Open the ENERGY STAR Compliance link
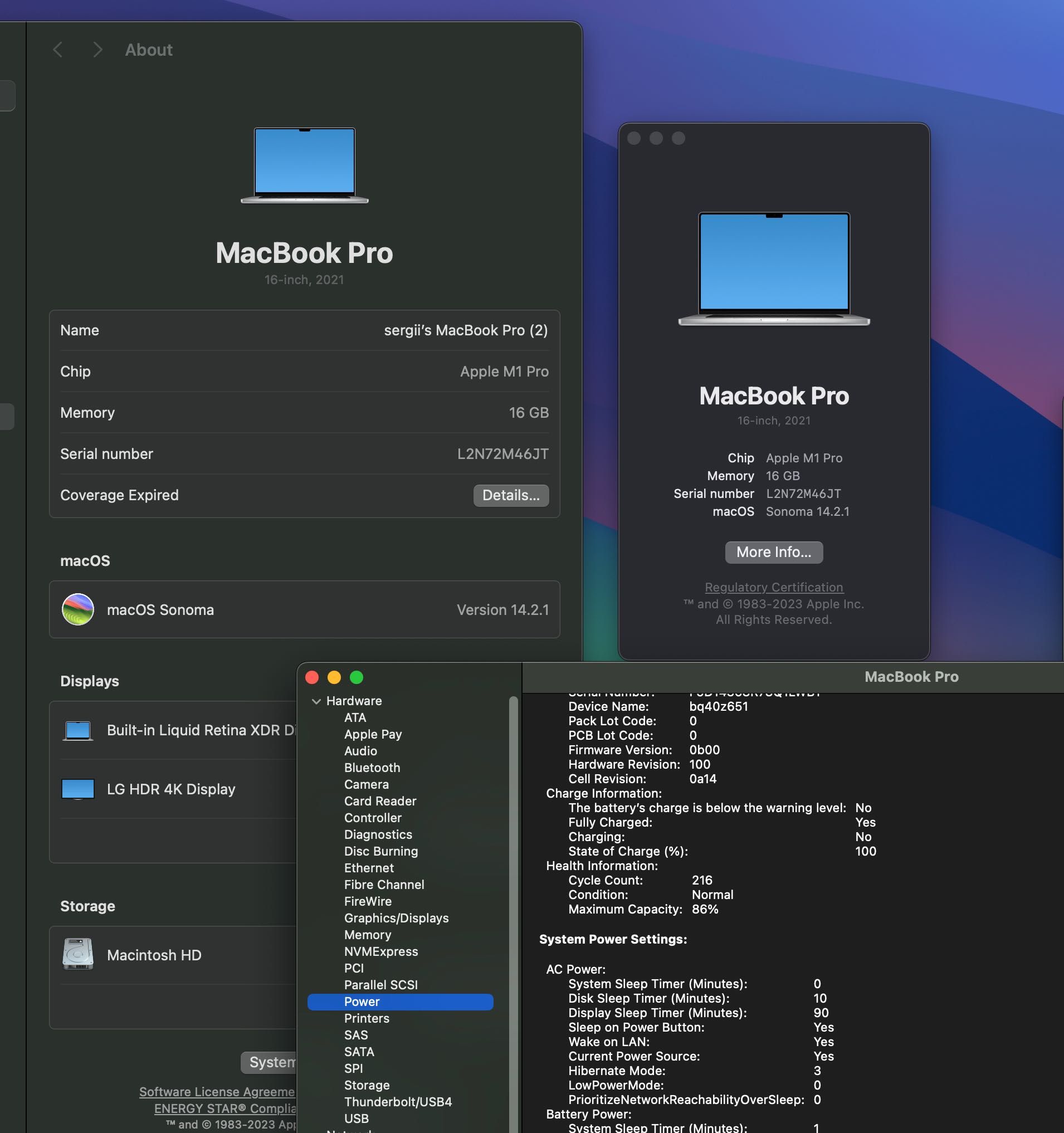The width and height of the screenshot is (1064, 1133). click(224, 1108)
